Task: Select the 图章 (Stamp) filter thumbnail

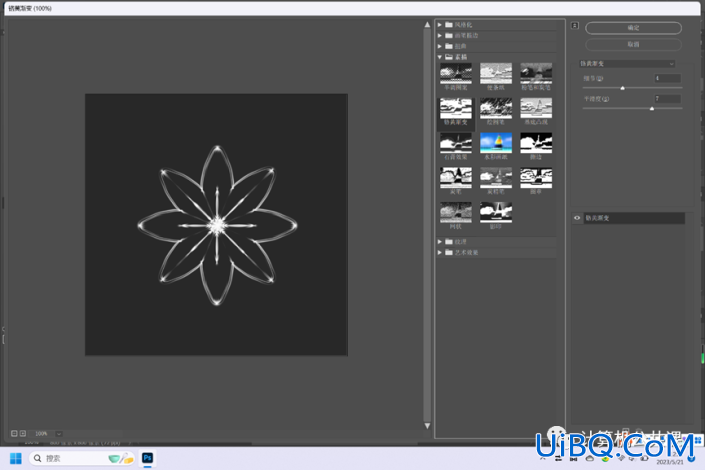Action: [x=536, y=178]
